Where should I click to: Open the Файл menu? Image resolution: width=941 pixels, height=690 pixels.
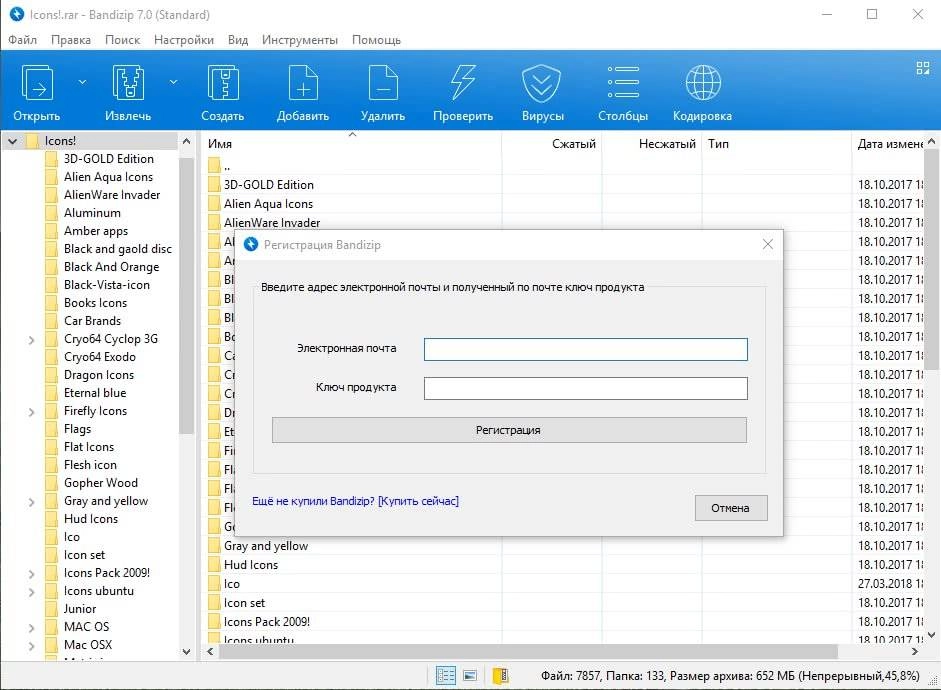(22, 40)
